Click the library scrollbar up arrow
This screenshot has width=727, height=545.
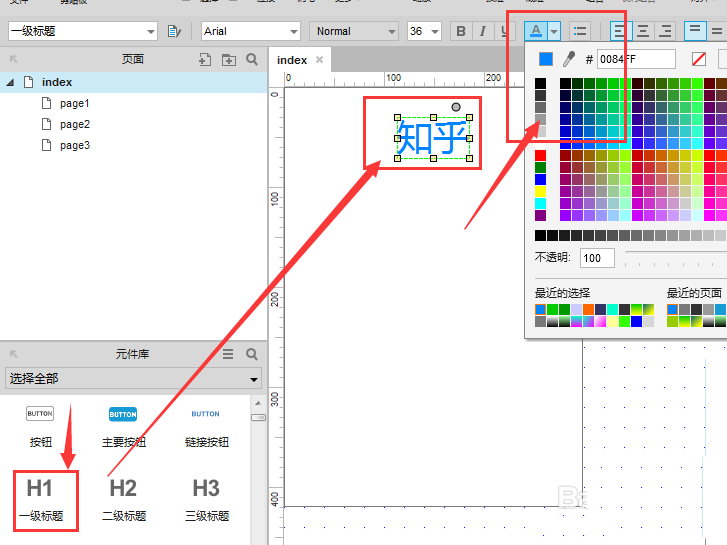point(258,403)
